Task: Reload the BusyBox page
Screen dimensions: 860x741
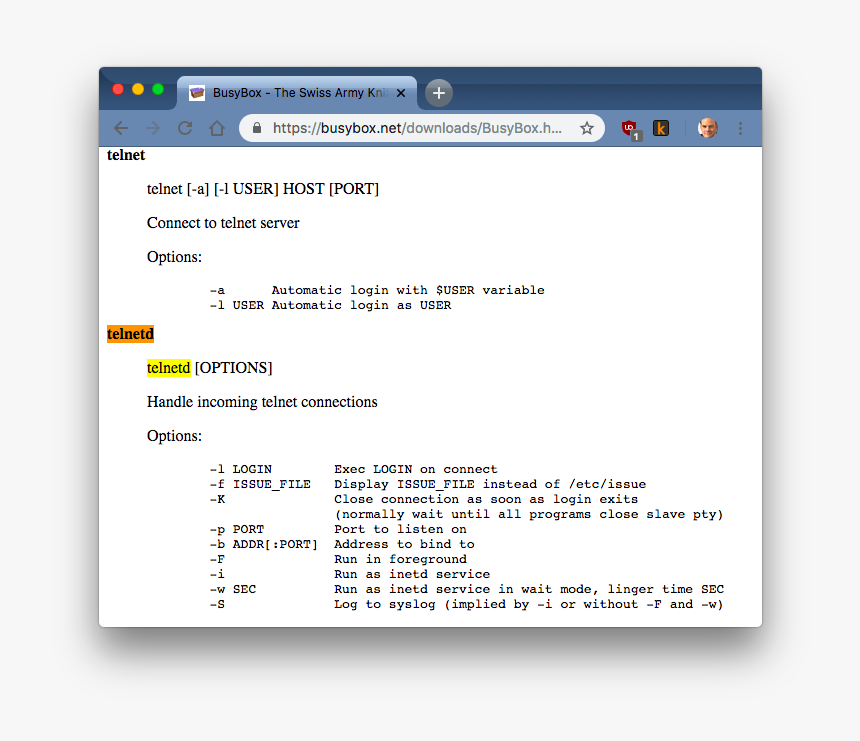Action: coord(185,128)
